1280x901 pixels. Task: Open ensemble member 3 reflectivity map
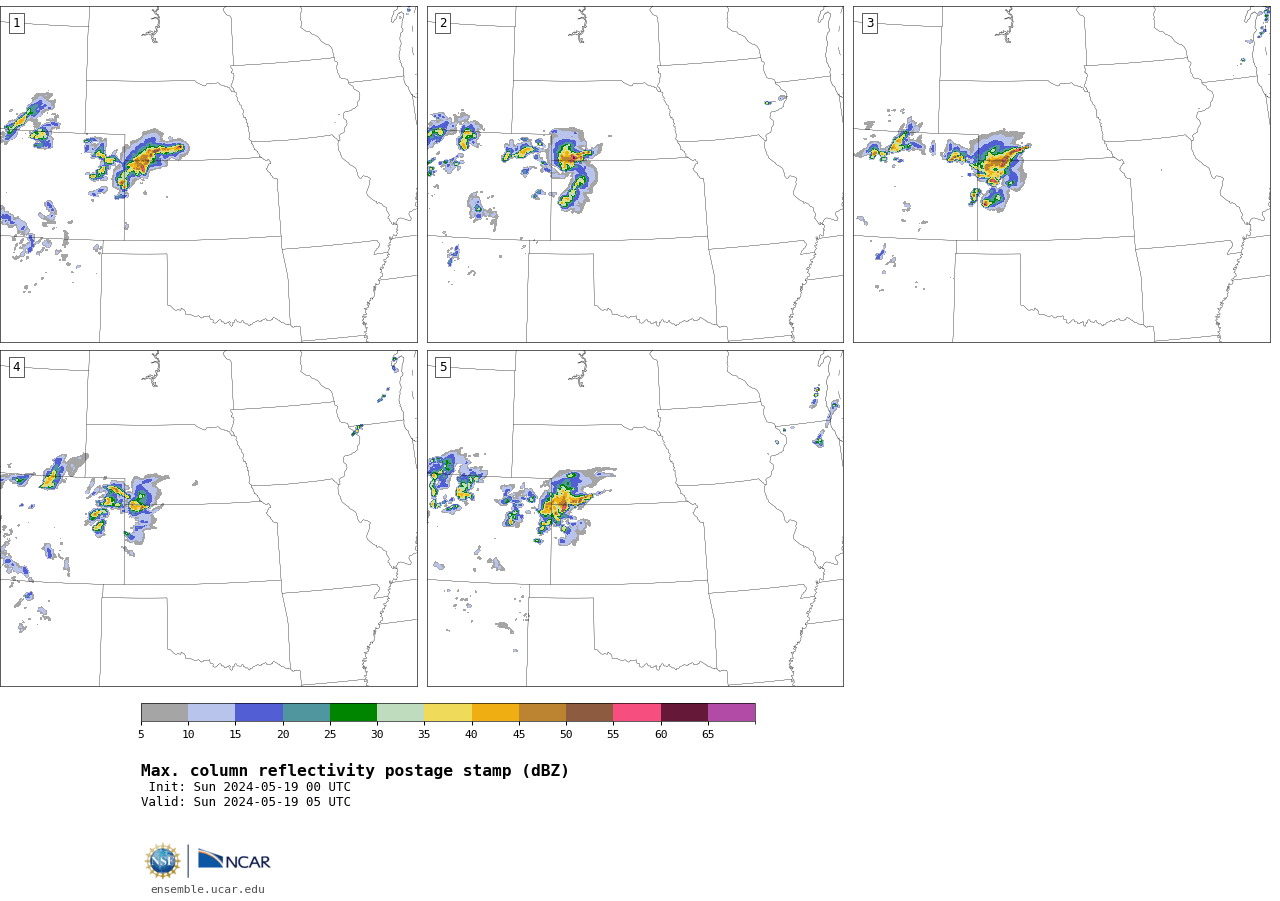click(x=1061, y=174)
